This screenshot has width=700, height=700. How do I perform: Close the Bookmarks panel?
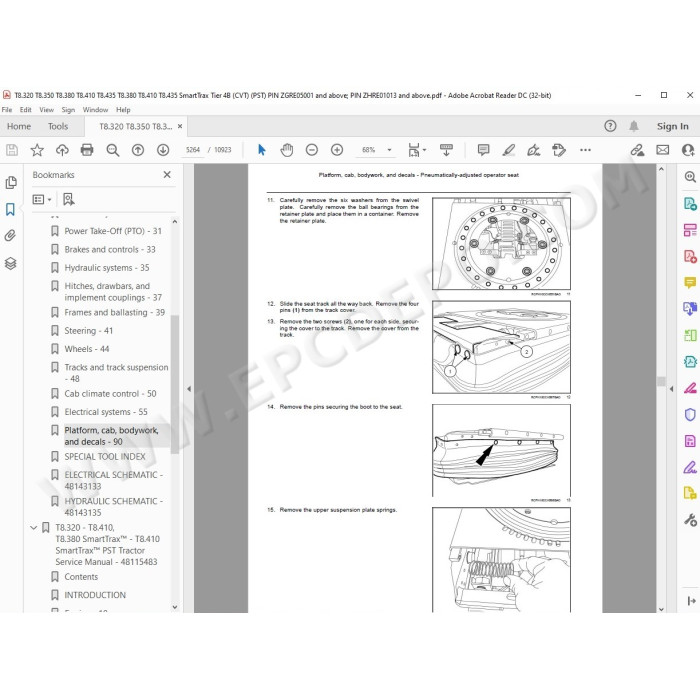tap(167, 175)
